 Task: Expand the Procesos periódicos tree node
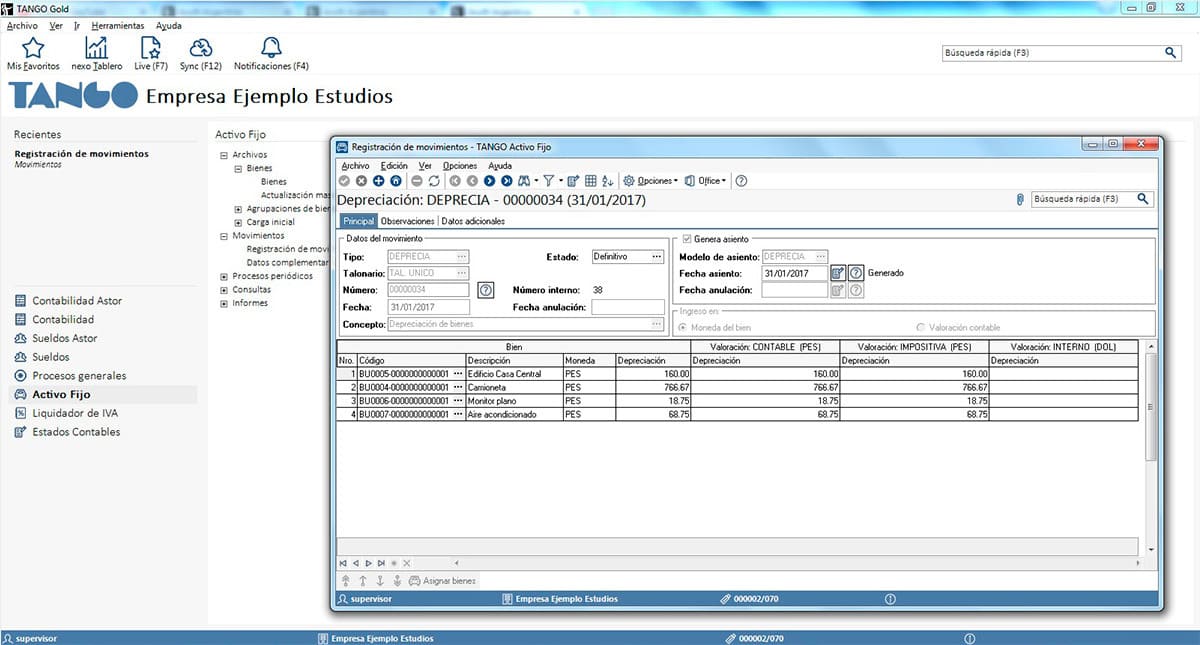(224, 276)
